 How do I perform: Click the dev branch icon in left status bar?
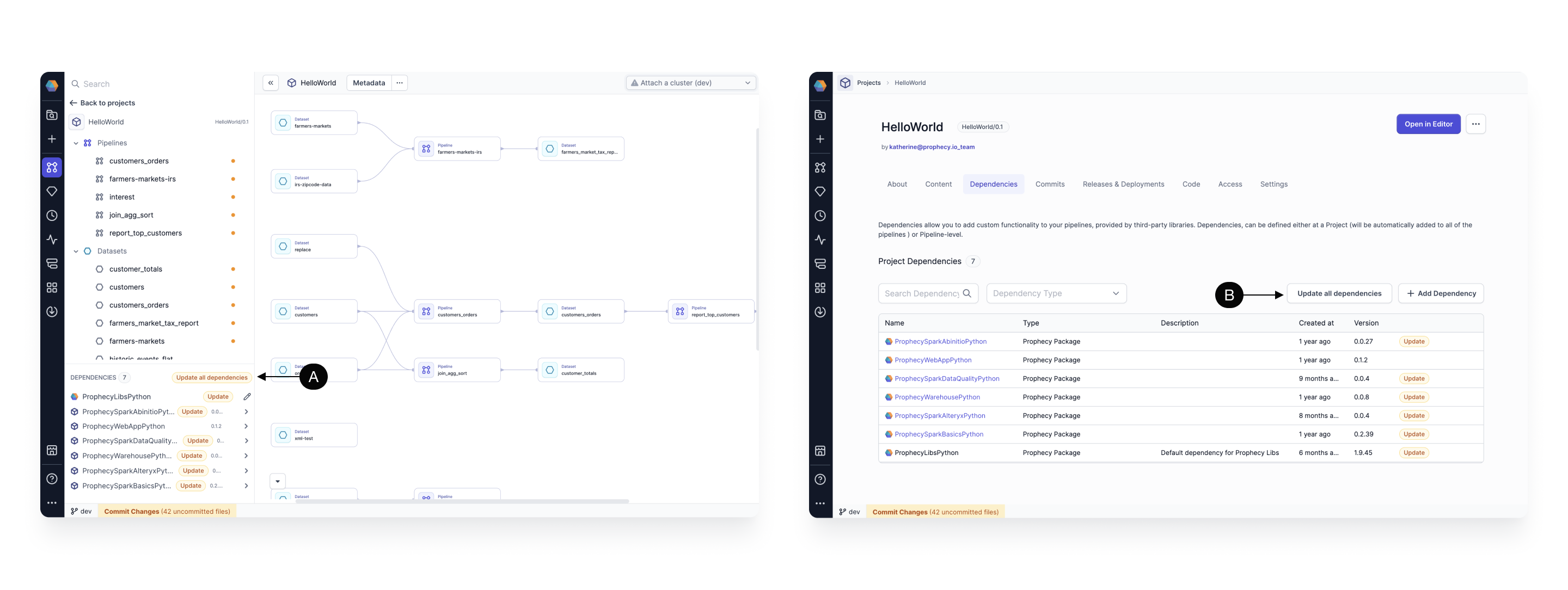click(74, 512)
